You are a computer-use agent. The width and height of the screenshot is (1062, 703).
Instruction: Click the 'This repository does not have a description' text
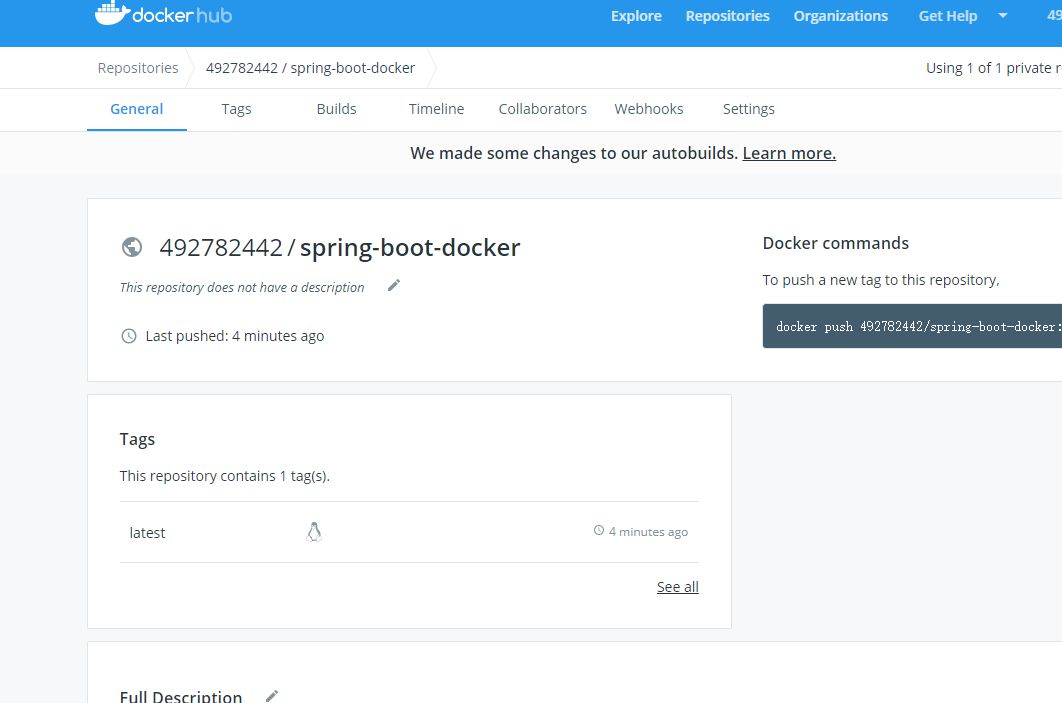coord(242,287)
